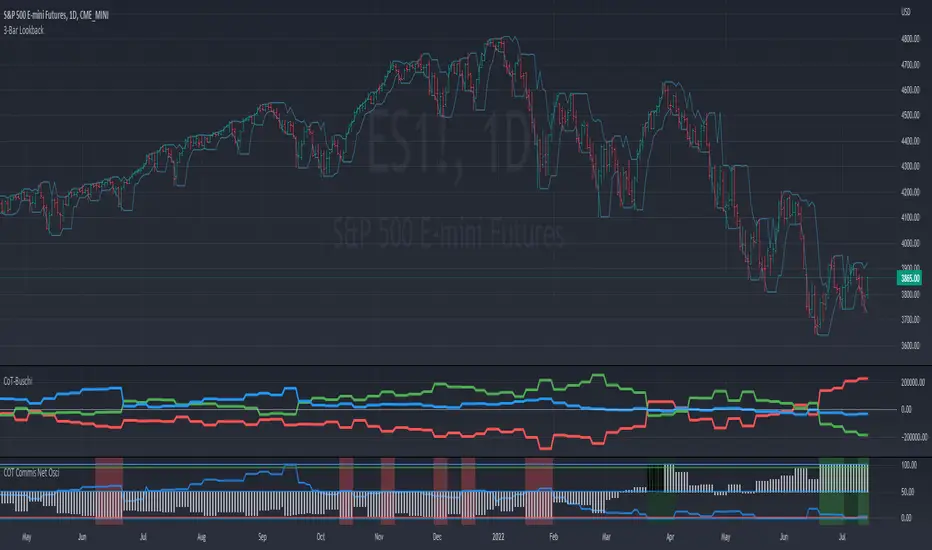Click the ES1!, 1D chart watermark

coord(449,141)
